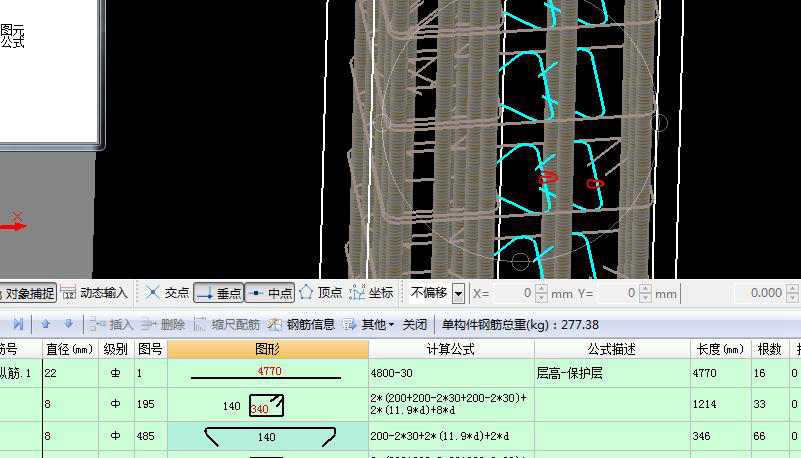Image resolution: width=801 pixels, height=458 pixels.
Task: Select the diameter cell with value 22
Action: pyautogui.click(x=70, y=373)
